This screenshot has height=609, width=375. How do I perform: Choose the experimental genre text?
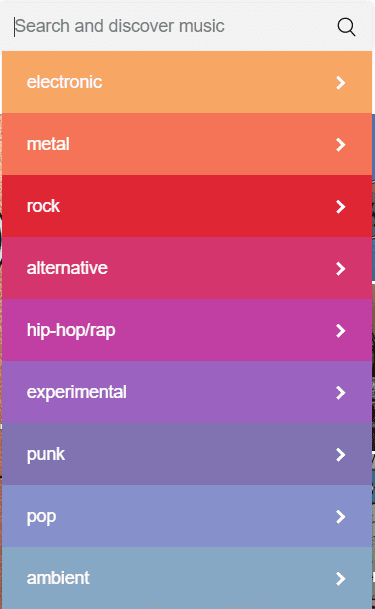(76, 392)
